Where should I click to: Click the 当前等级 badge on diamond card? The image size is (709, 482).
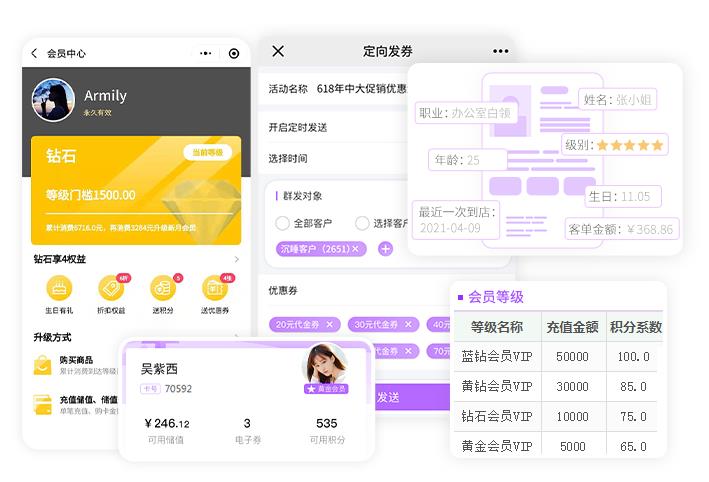pyautogui.click(x=208, y=152)
